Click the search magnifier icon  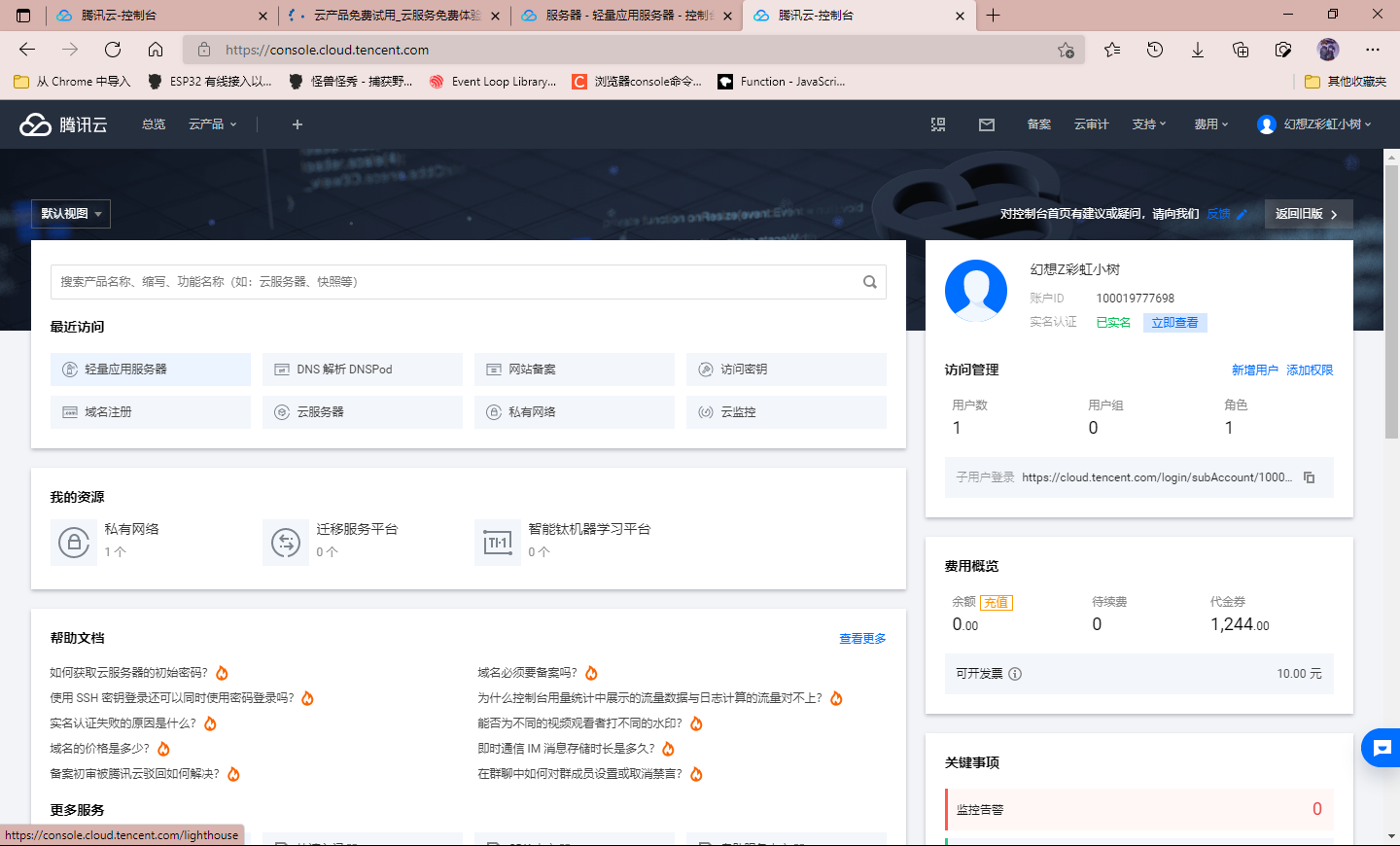pos(870,282)
